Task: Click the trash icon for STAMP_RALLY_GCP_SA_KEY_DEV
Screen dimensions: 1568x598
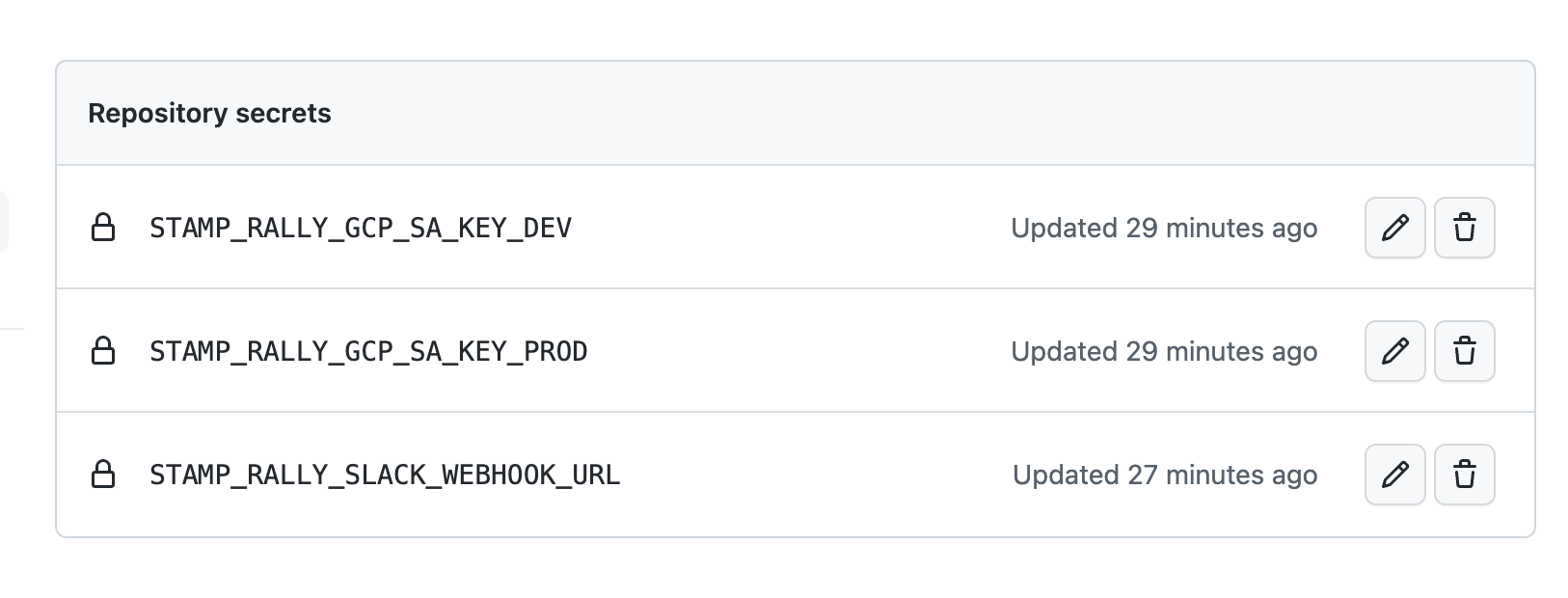Action: pyautogui.click(x=1464, y=228)
